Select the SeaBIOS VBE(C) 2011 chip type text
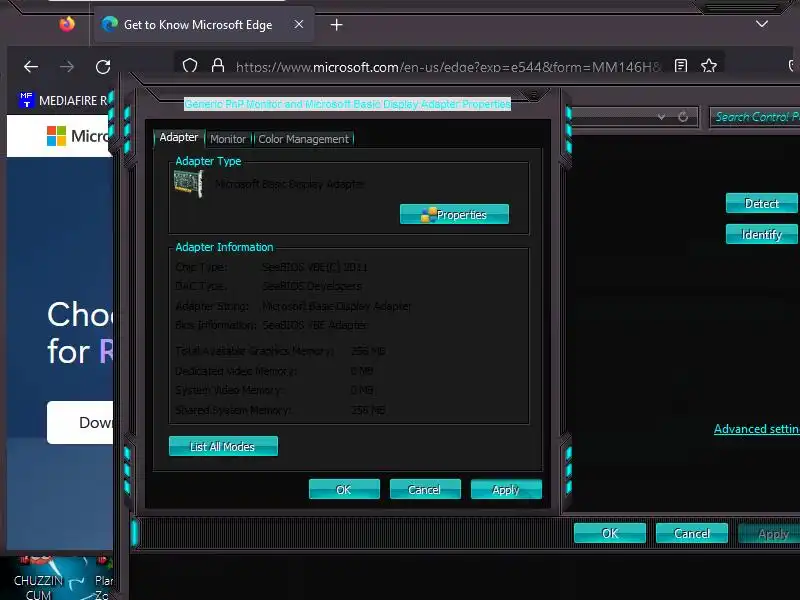 (x=314, y=267)
